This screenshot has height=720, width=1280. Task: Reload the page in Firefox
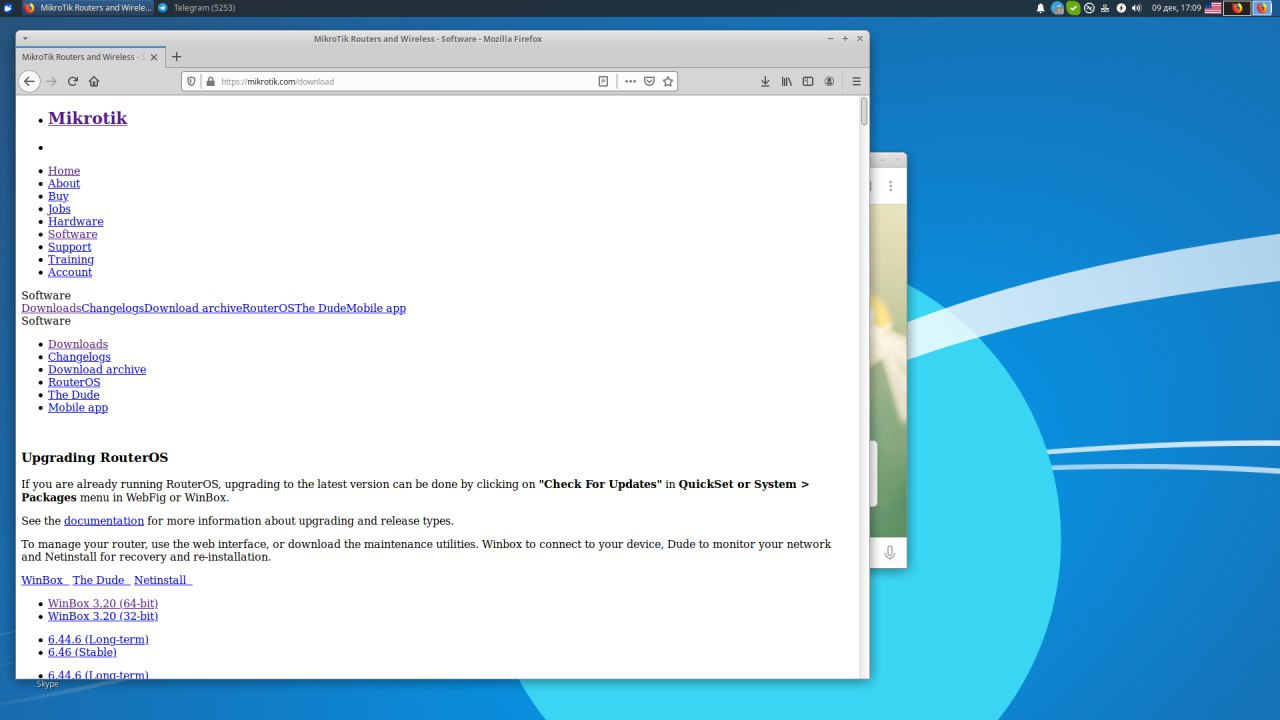click(72, 81)
